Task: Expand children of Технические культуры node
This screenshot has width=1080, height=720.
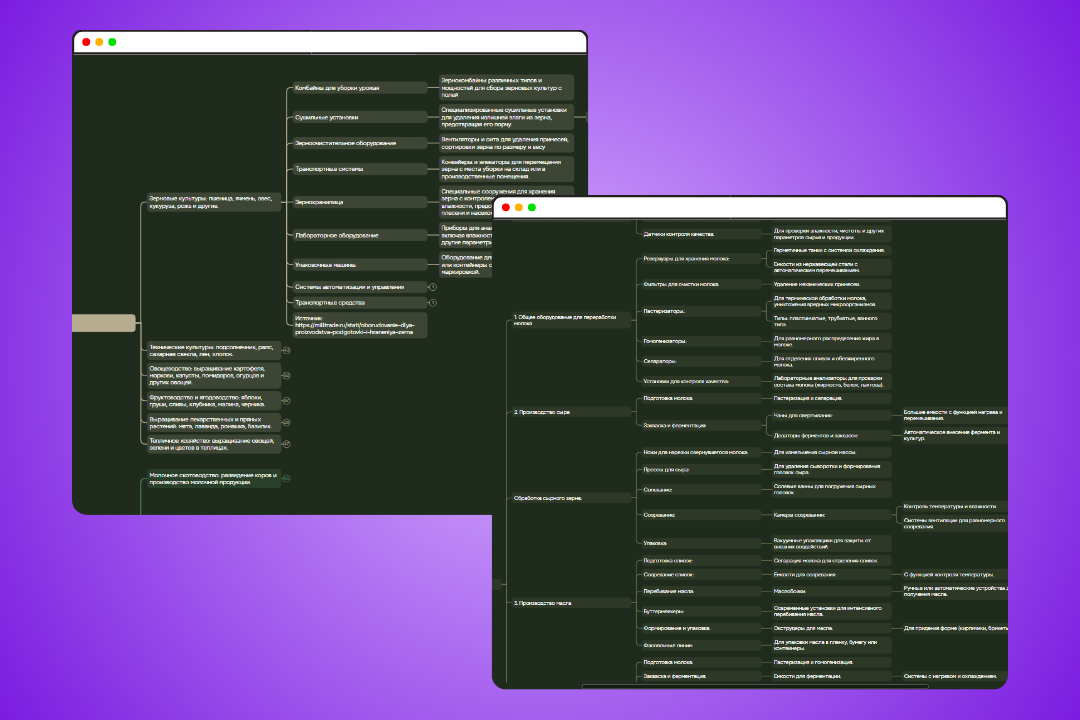Action: pyautogui.click(x=287, y=351)
